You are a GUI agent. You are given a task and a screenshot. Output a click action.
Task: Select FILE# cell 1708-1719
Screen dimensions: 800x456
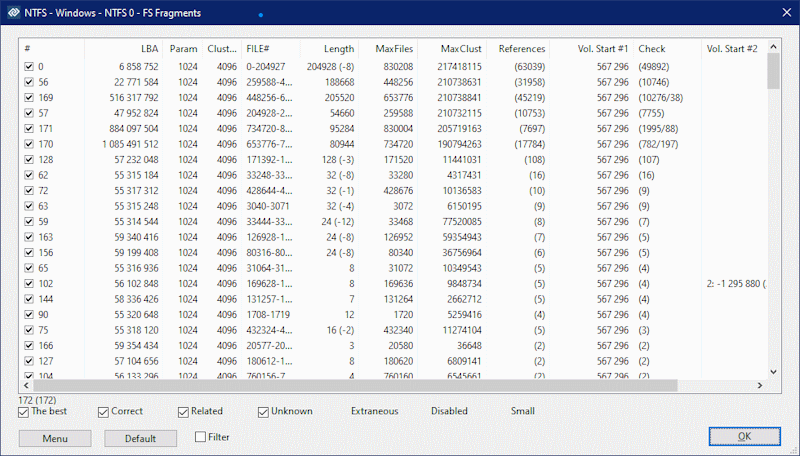(x=268, y=315)
